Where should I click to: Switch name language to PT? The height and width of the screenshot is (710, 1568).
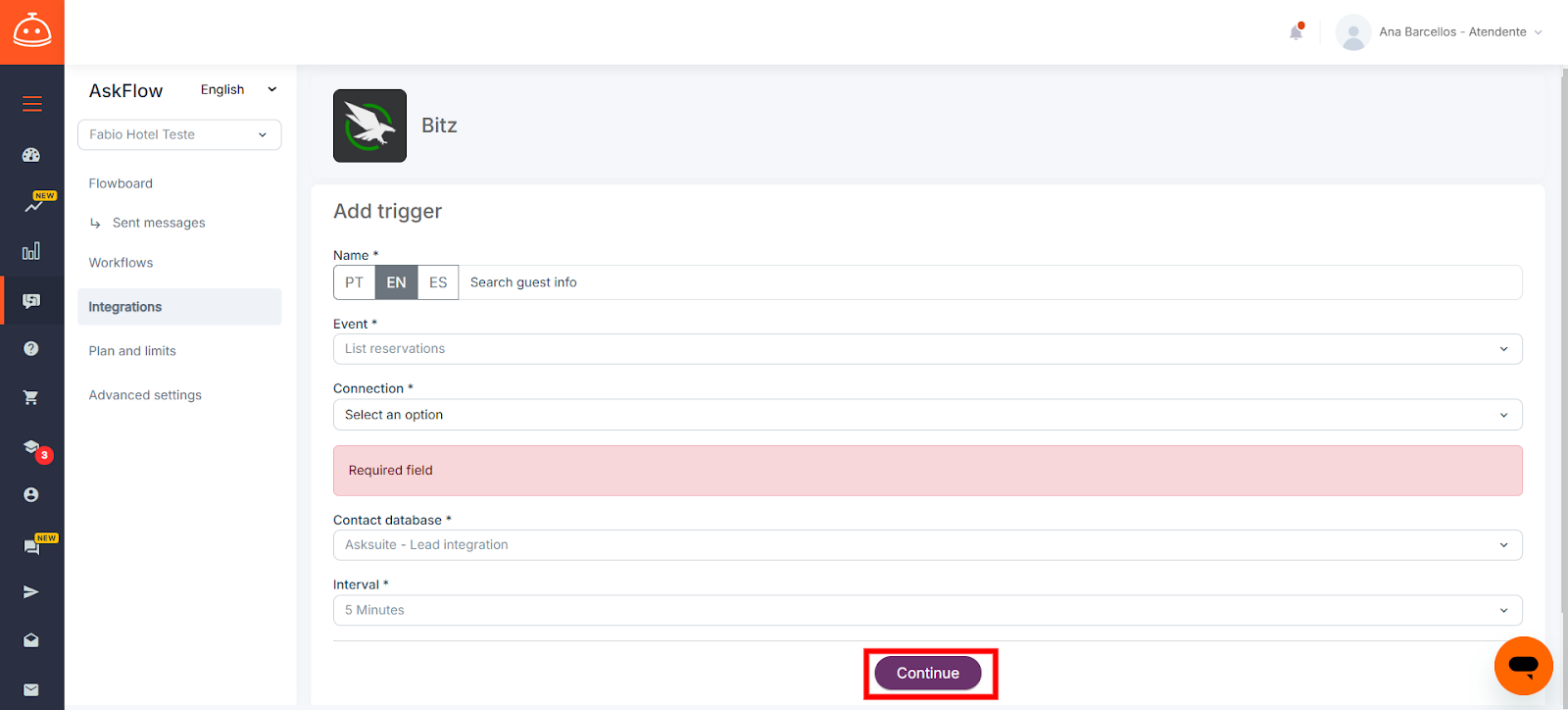click(x=354, y=282)
